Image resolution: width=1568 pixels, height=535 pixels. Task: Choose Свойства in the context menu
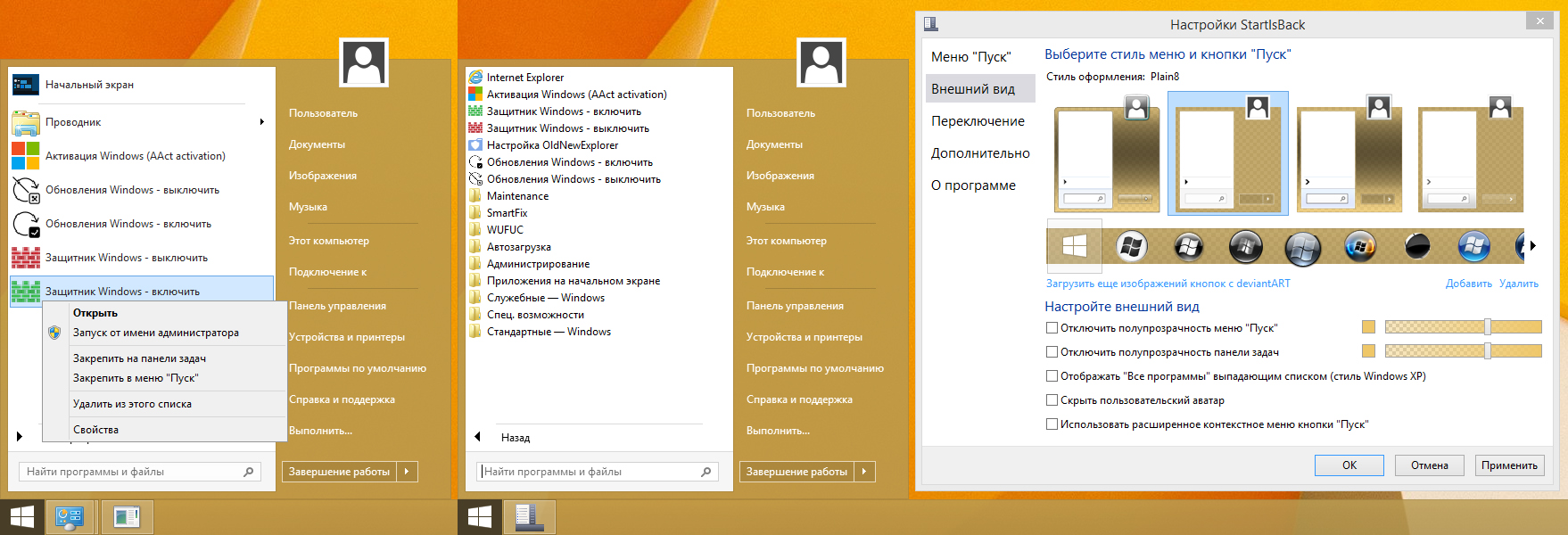(x=95, y=430)
